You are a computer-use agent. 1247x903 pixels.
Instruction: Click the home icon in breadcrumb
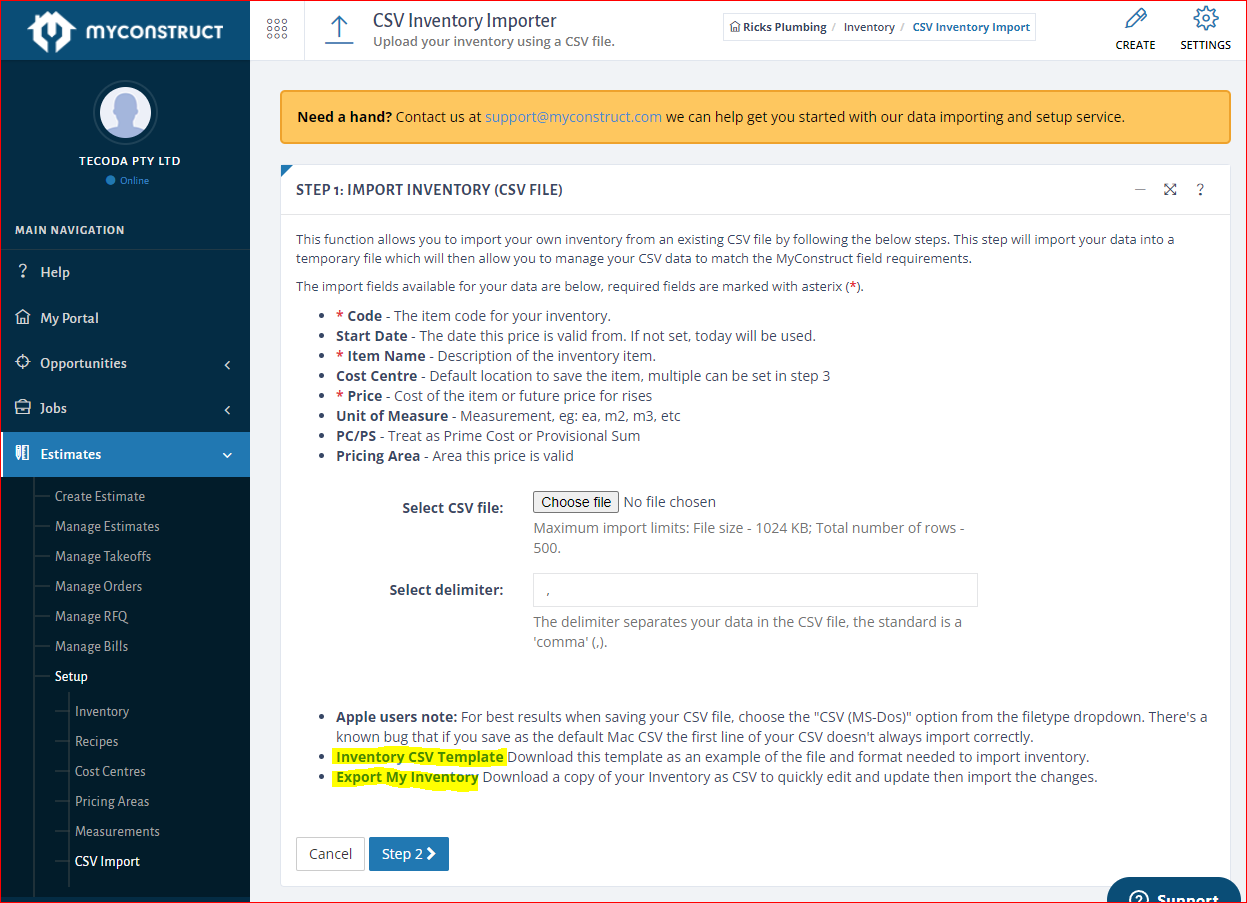tap(735, 27)
